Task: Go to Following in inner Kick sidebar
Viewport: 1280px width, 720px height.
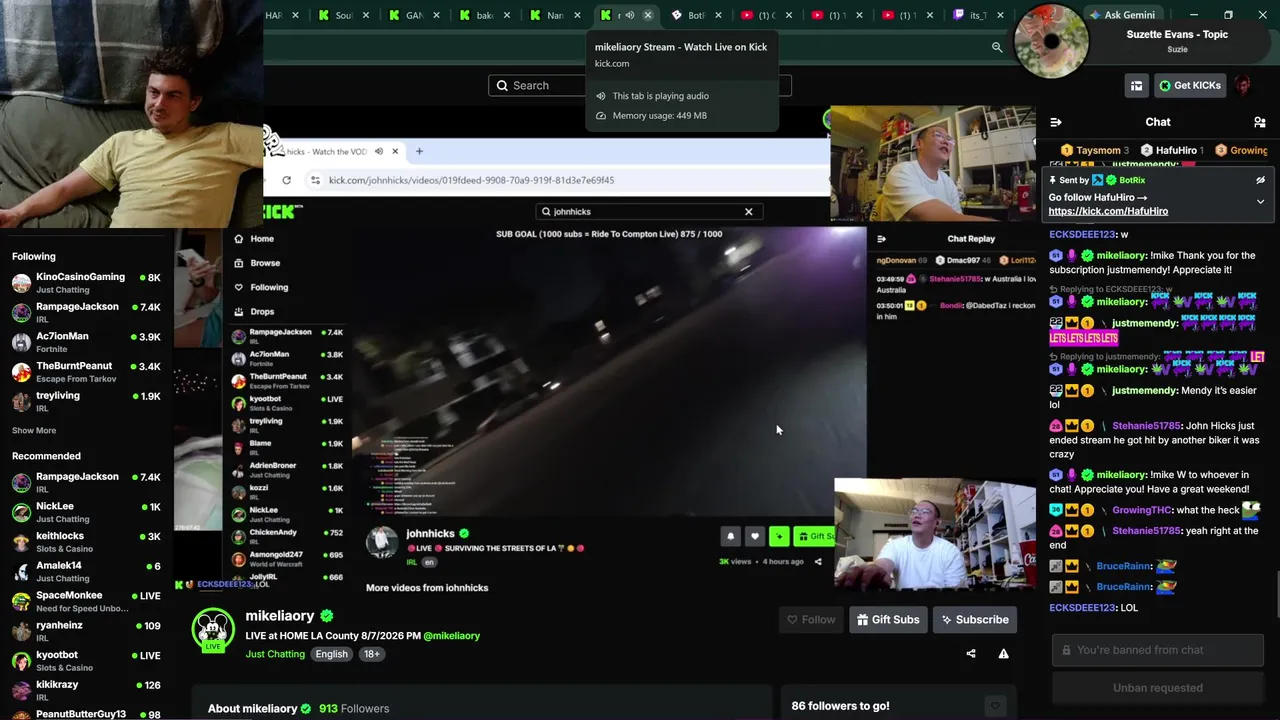Action: pyautogui.click(x=260, y=288)
